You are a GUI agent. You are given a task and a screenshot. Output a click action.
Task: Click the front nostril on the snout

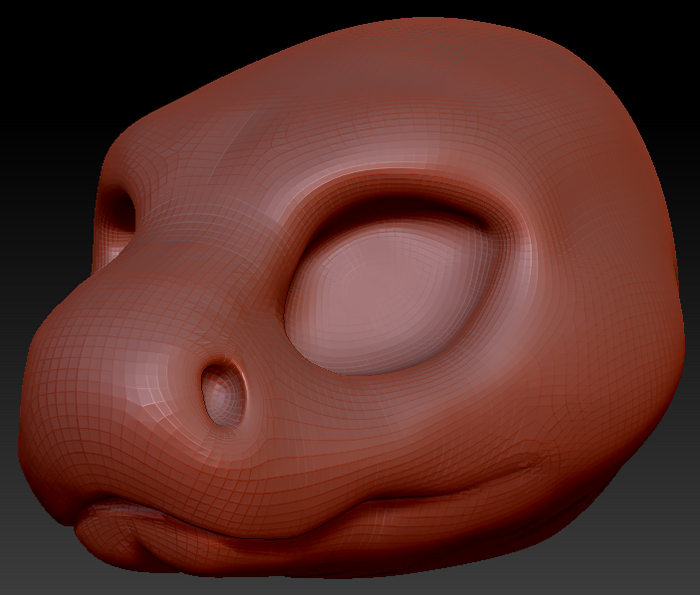[223, 394]
